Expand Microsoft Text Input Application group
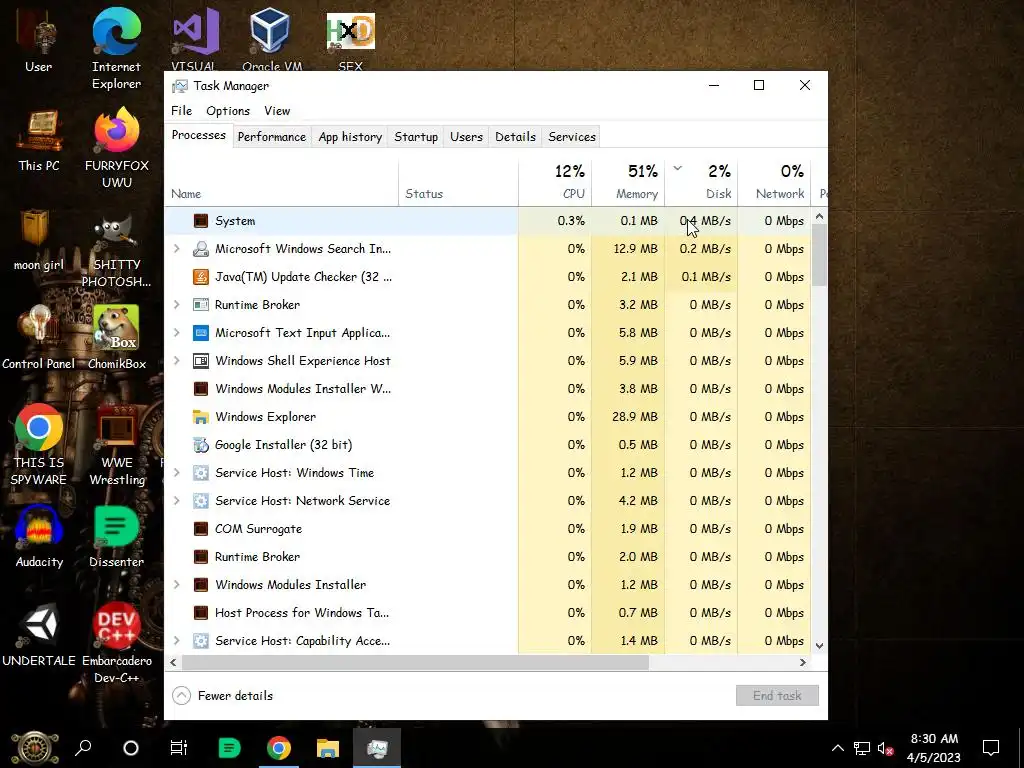This screenshot has width=1024, height=768. (176, 333)
